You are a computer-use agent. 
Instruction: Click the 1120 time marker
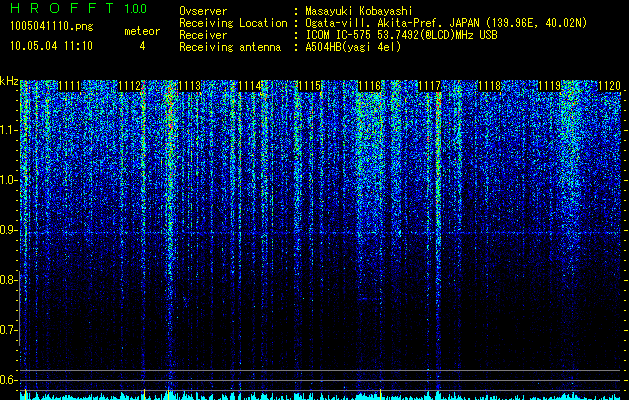pos(610,86)
